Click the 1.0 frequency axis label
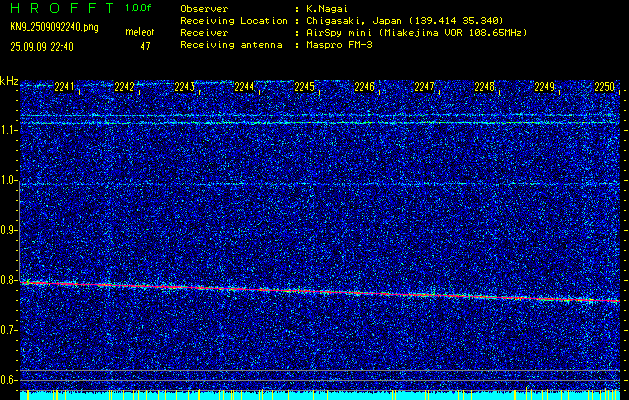629x400 pixels. coord(9,180)
